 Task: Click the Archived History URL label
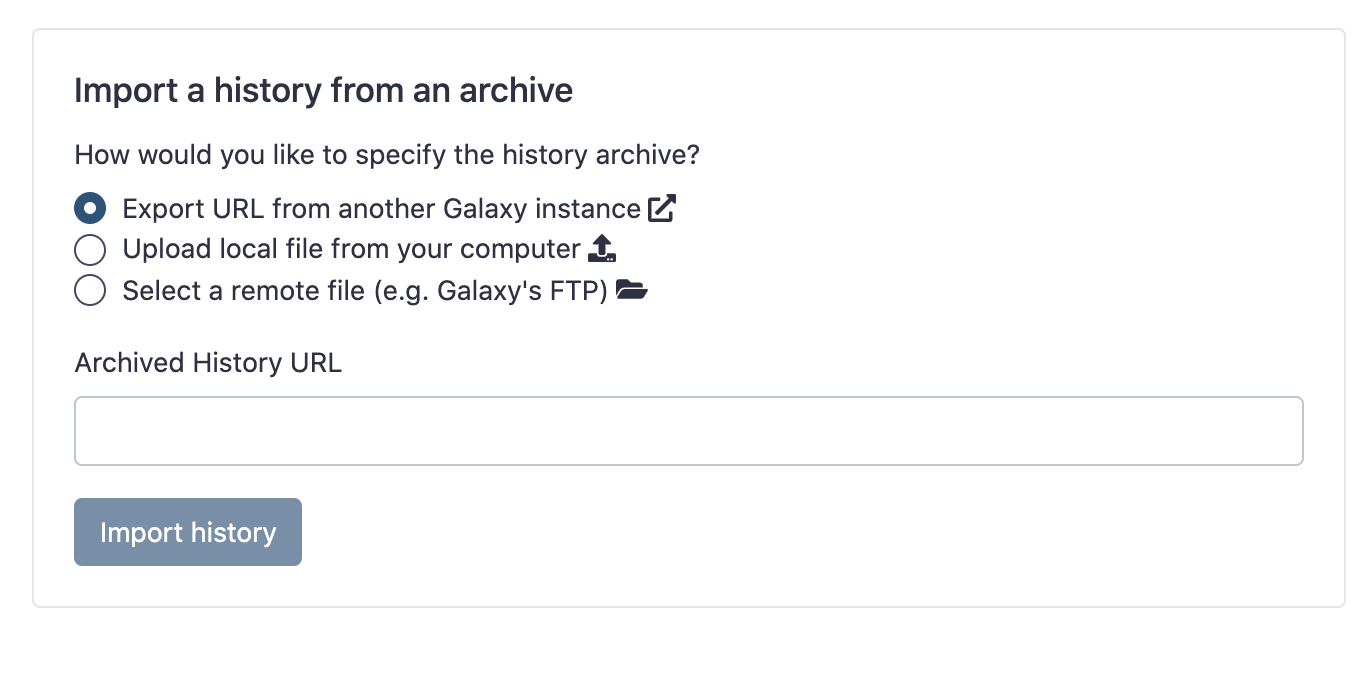207,362
